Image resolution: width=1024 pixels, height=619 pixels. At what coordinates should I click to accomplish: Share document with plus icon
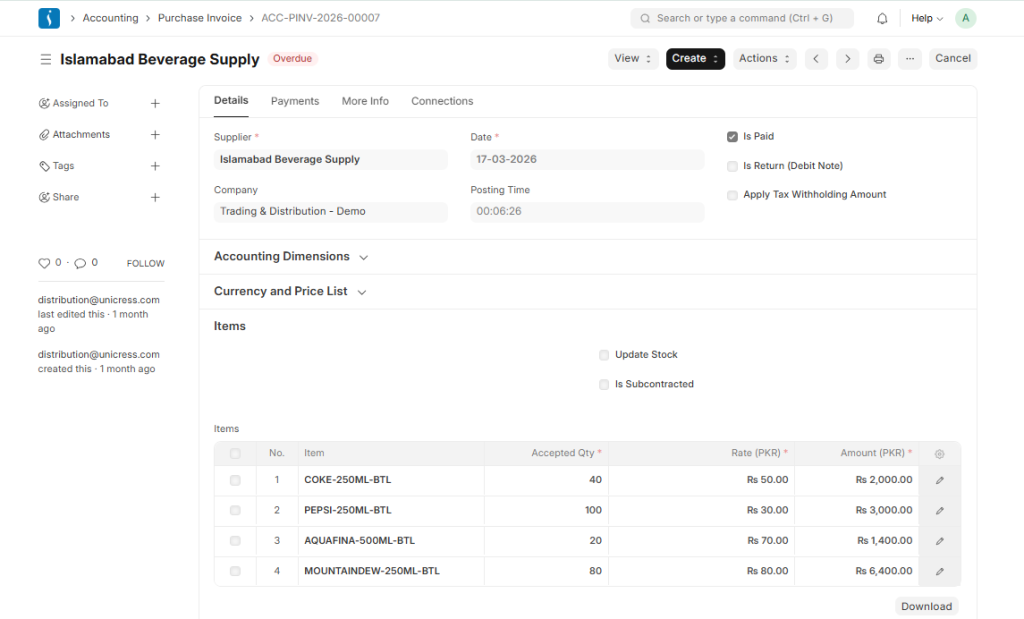point(155,197)
